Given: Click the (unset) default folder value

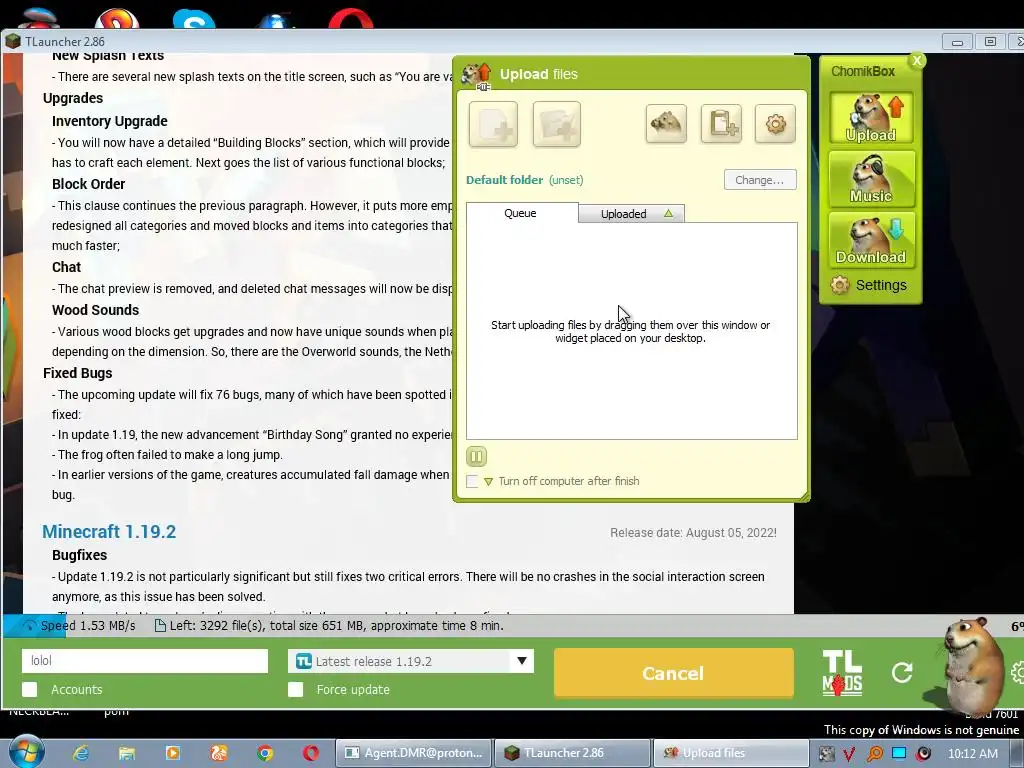Looking at the screenshot, I should (566, 180).
